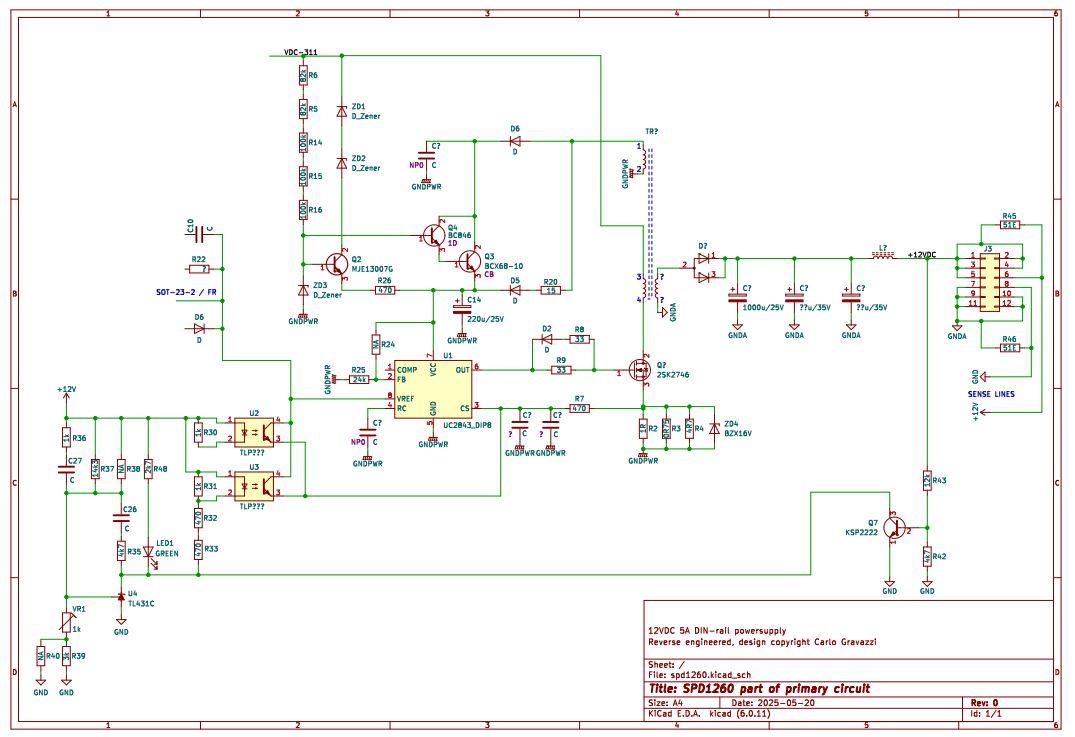The image size is (1075, 737).
Task: Select the U2 optocoupler symbol
Action: (x=254, y=432)
